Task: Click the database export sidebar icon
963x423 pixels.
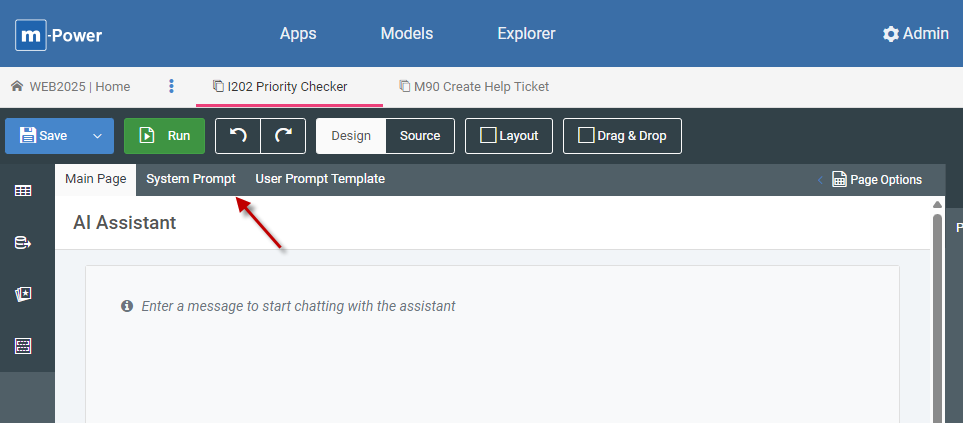Action: tap(23, 242)
